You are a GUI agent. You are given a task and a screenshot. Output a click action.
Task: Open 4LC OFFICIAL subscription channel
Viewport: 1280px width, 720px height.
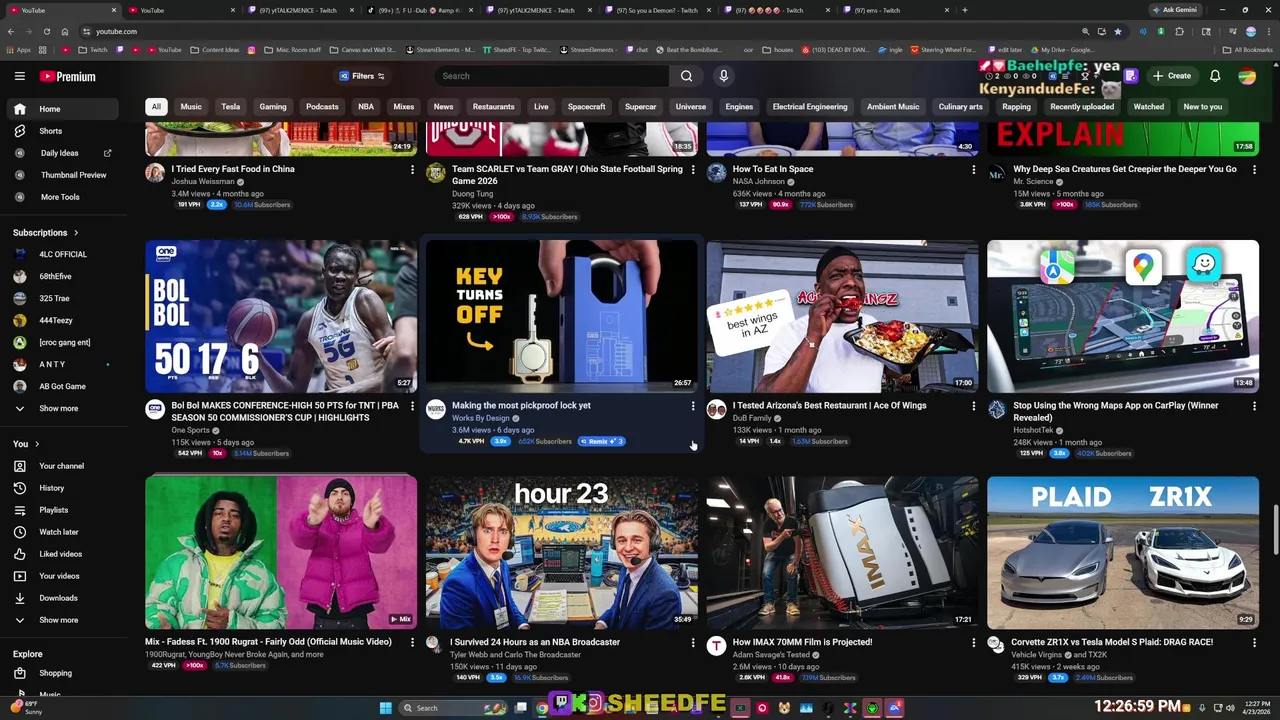pos(63,254)
